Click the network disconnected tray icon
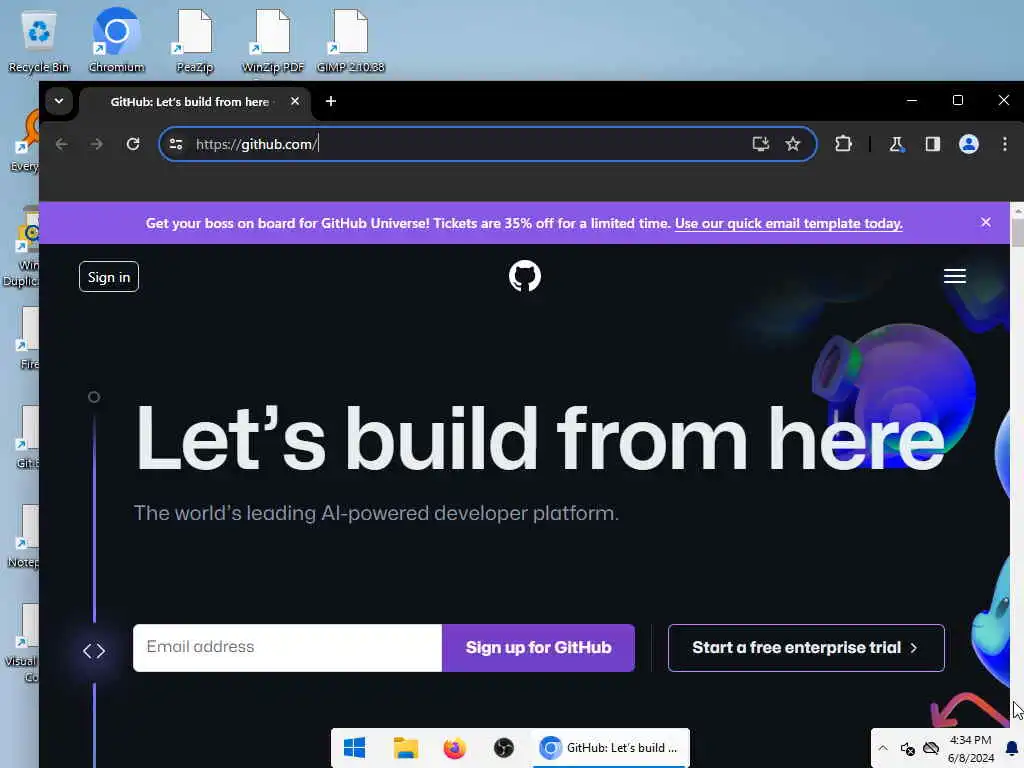This screenshot has width=1024, height=768. 931,748
